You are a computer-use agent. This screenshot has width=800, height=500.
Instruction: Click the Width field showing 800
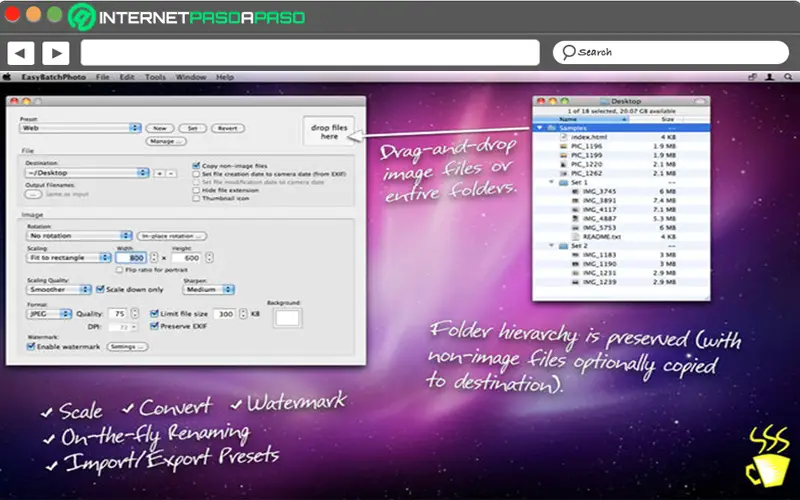(132, 258)
